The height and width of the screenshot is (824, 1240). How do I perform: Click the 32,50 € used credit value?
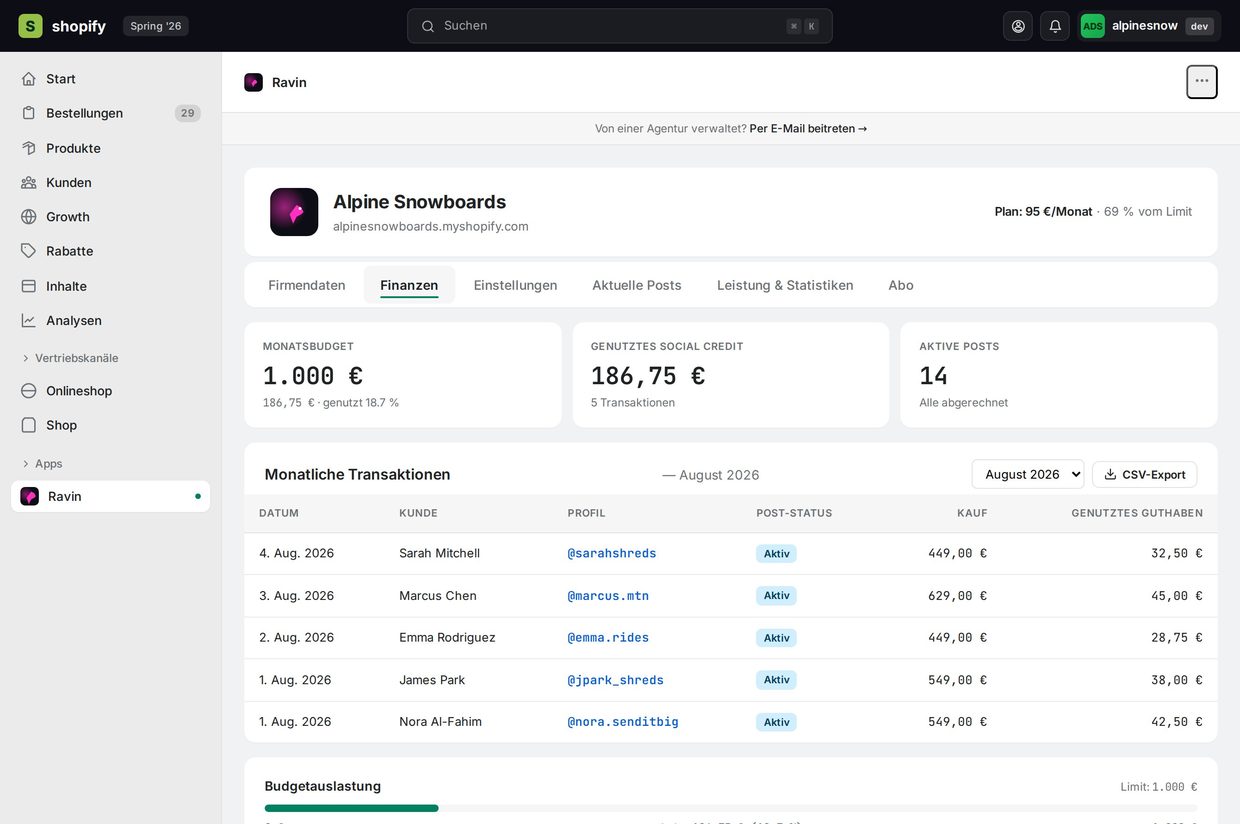point(1177,553)
